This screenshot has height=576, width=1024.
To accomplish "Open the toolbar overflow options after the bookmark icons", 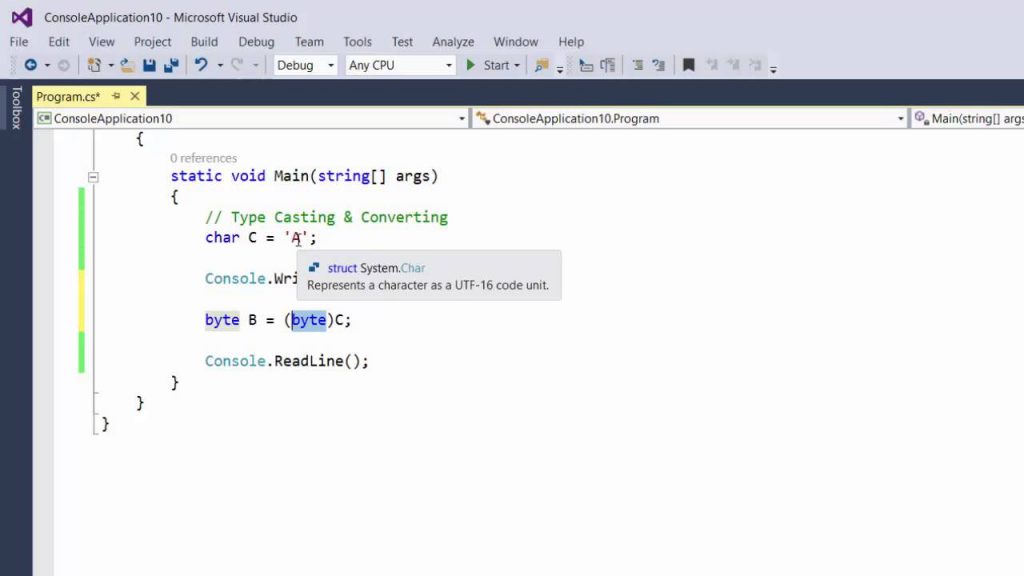I will tap(773, 68).
